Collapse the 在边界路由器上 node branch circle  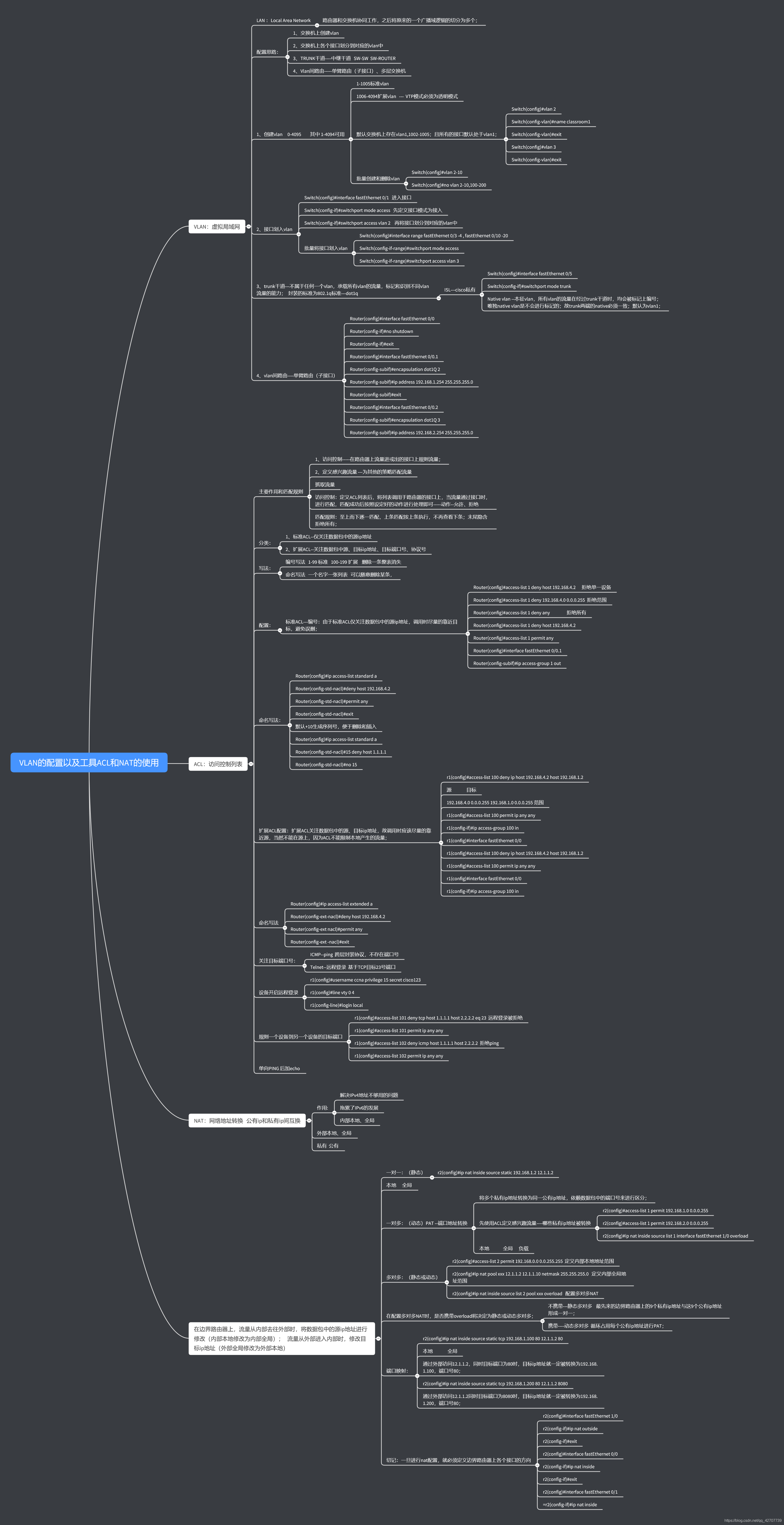point(378,1339)
